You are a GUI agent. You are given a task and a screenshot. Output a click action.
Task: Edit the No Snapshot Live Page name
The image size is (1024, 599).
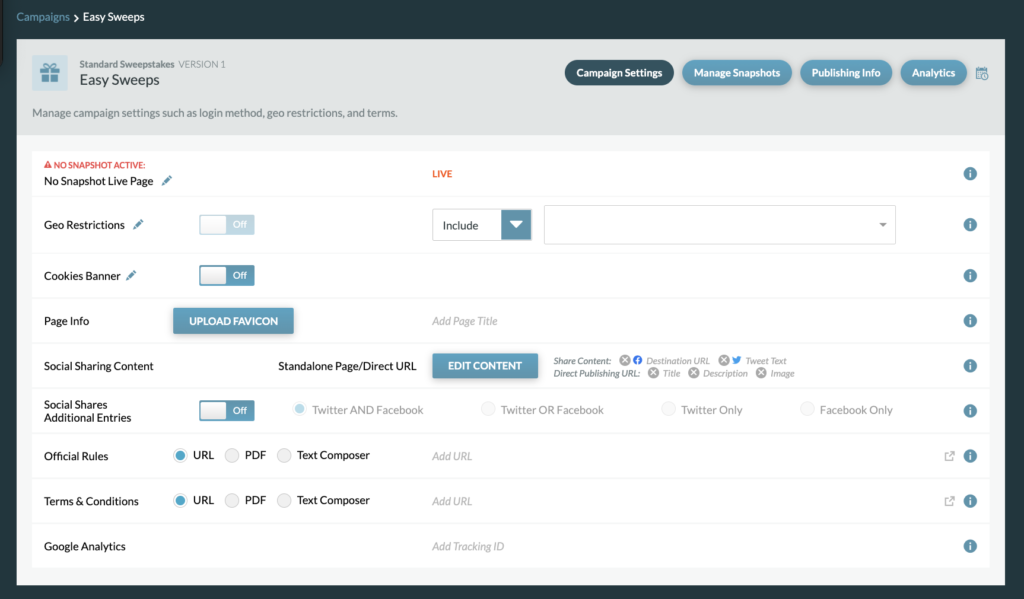pos(167,181)
